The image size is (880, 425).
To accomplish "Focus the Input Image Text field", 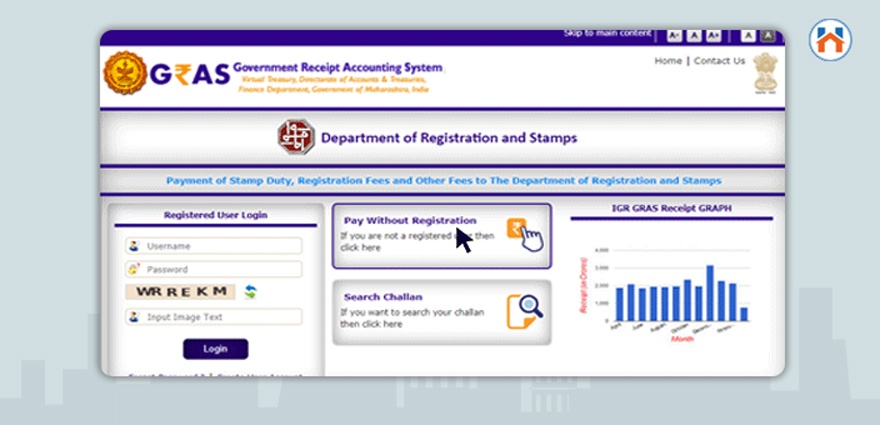I will tap(214, 317).
